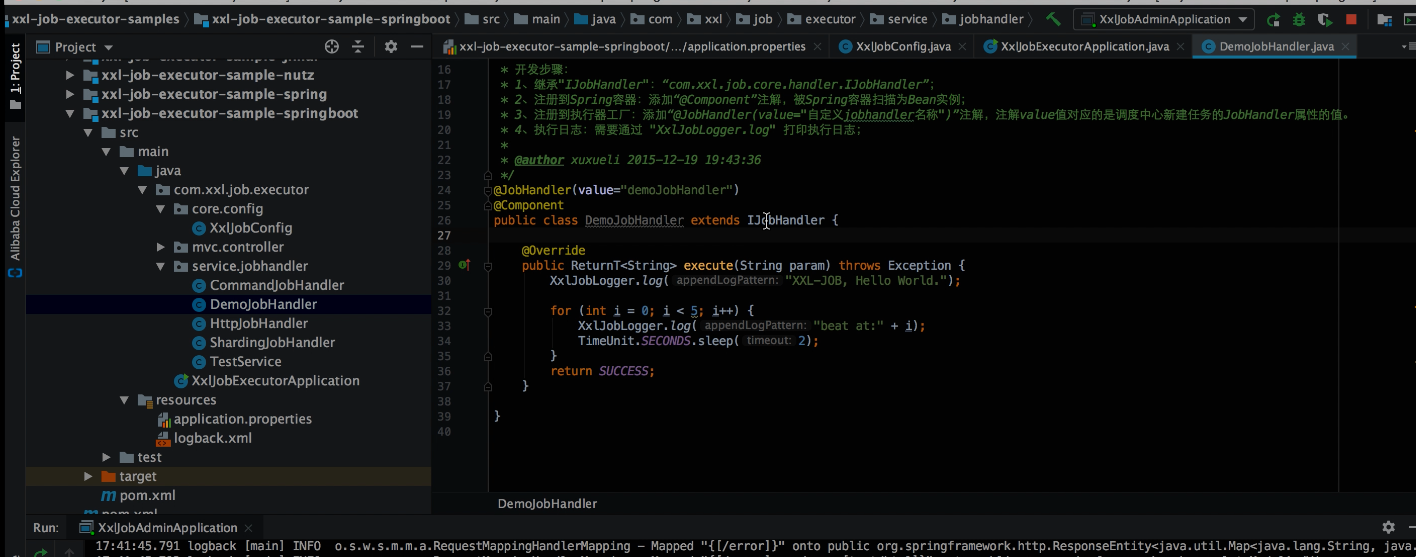Click IJobHandler class name in code
The height and width of the screenshot is (557, 1416).
[786, 220]
